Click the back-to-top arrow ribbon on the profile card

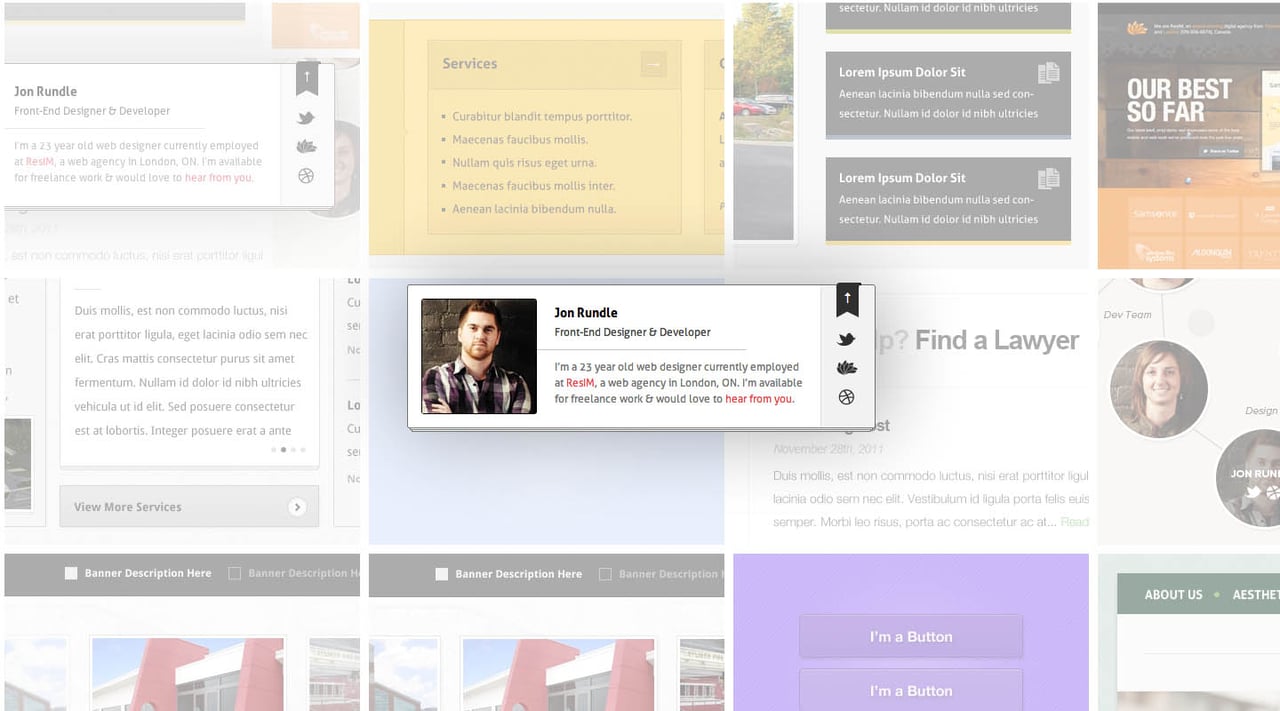click(x=847, y=298)
